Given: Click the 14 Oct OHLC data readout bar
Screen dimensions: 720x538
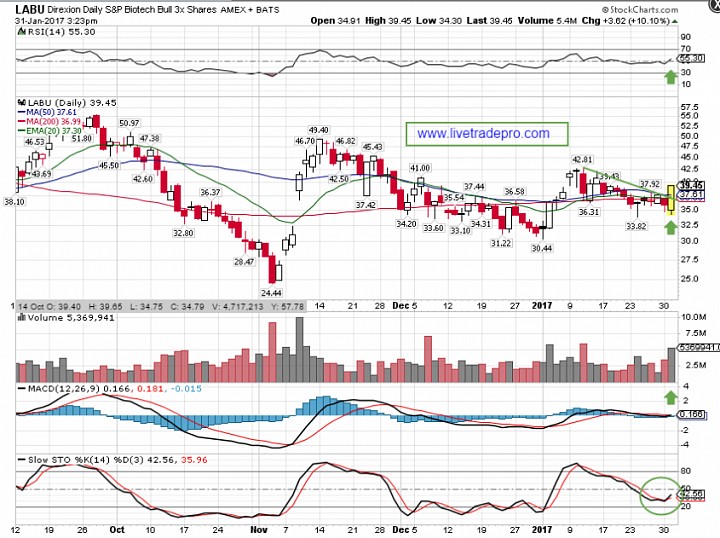Looking at the screenshot, I should point(161,306).
